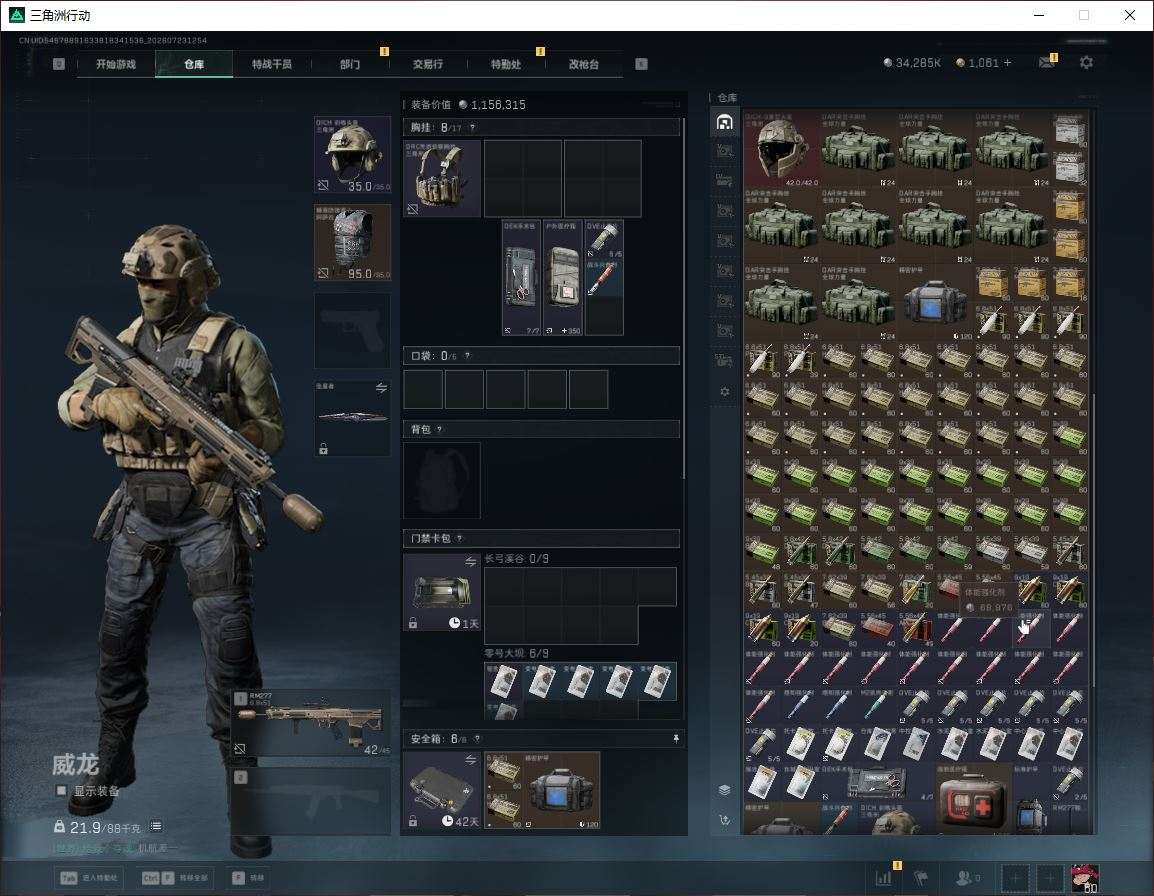The height and width of the screenshot is (896, 1154).
Task: Swap the safe box using the arrows icon
Action: pyautogui.click(x=470, y=759)
